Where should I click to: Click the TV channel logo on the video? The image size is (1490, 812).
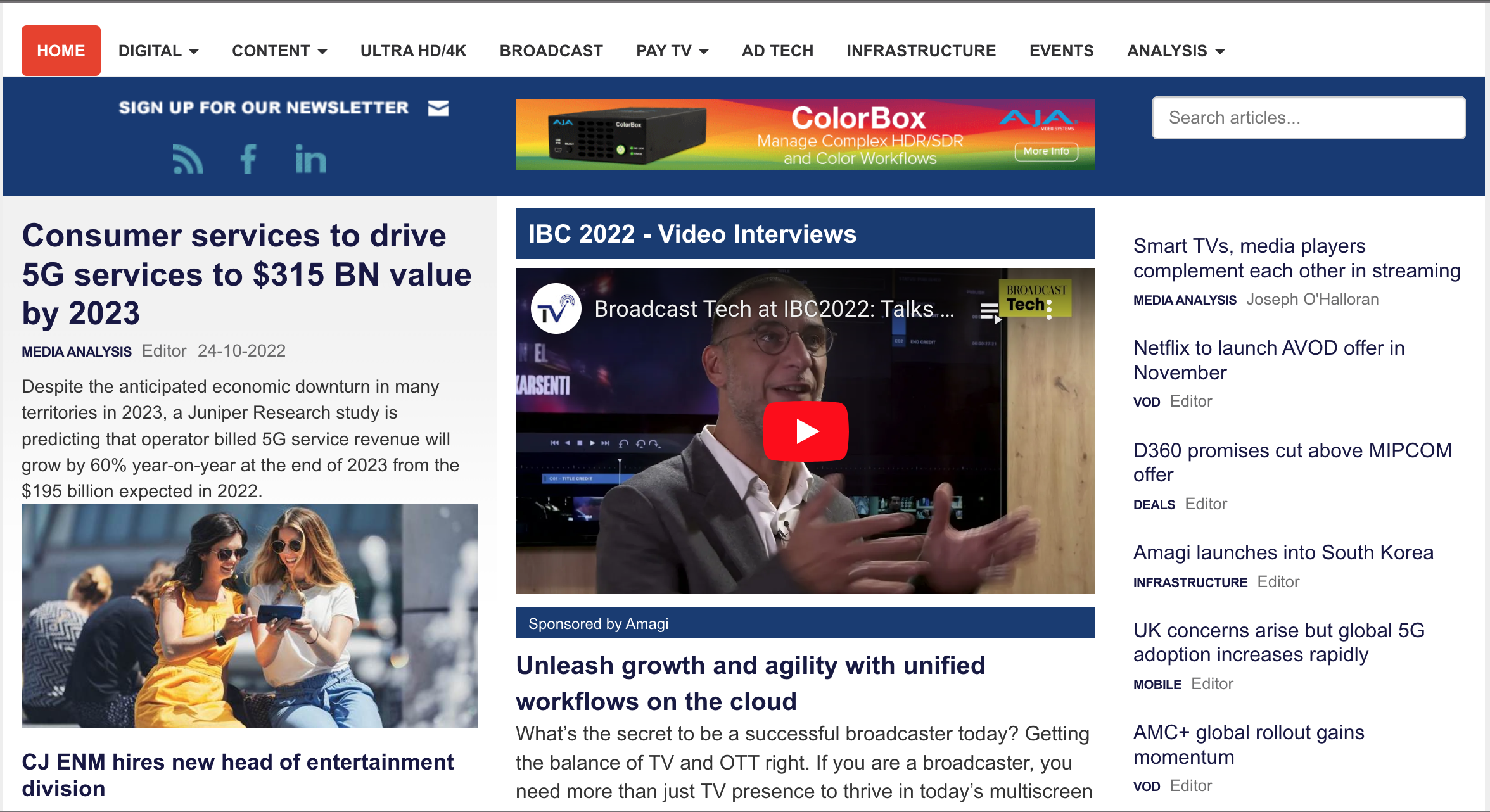tap(556, 309)
